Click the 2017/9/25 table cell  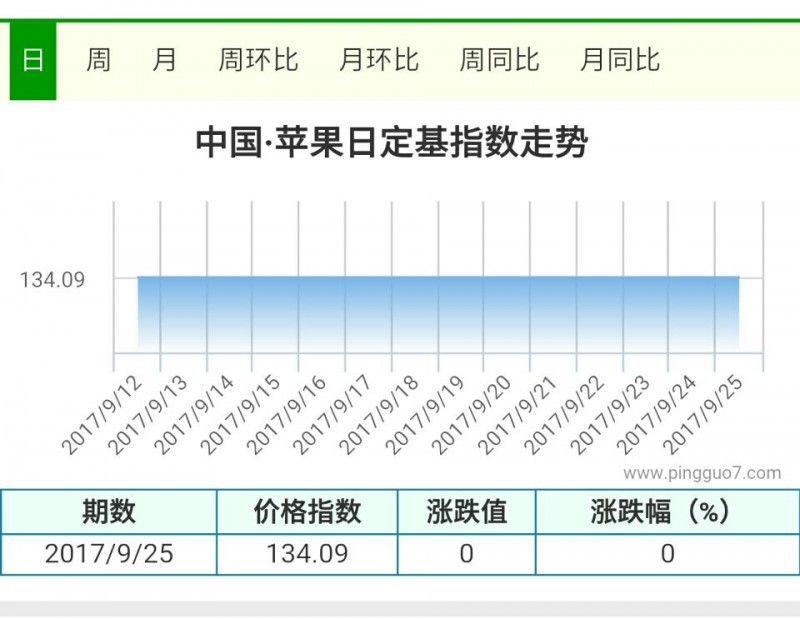[109, 554]
